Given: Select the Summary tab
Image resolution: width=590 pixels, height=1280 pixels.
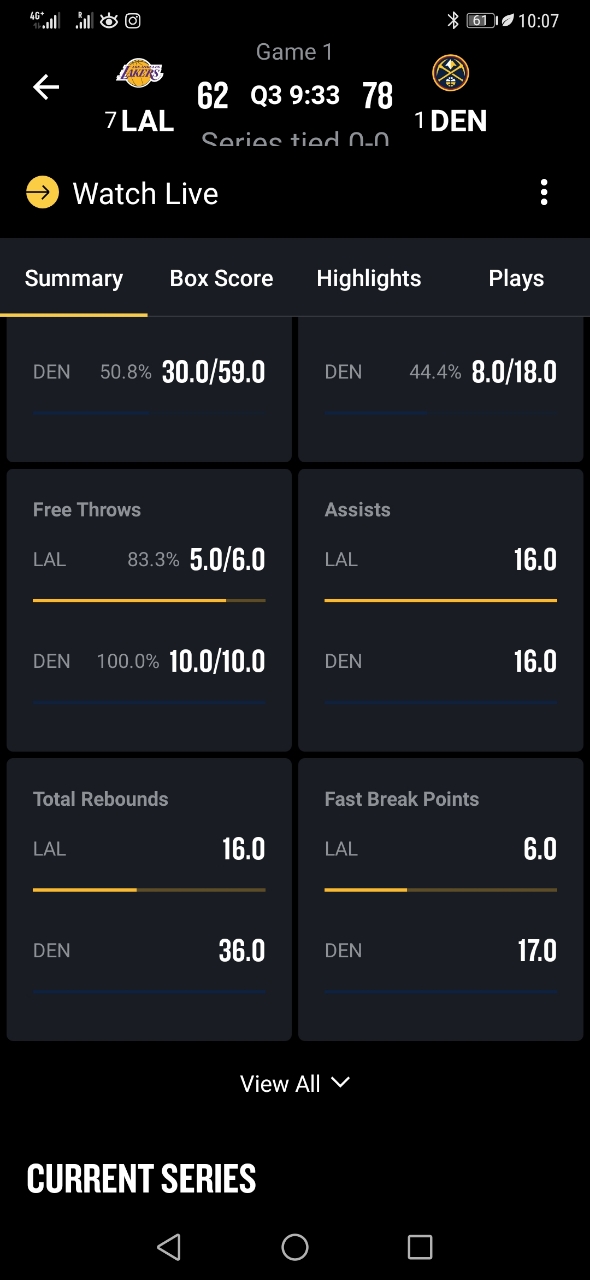Looking at the screenshot, I should 74,279.
